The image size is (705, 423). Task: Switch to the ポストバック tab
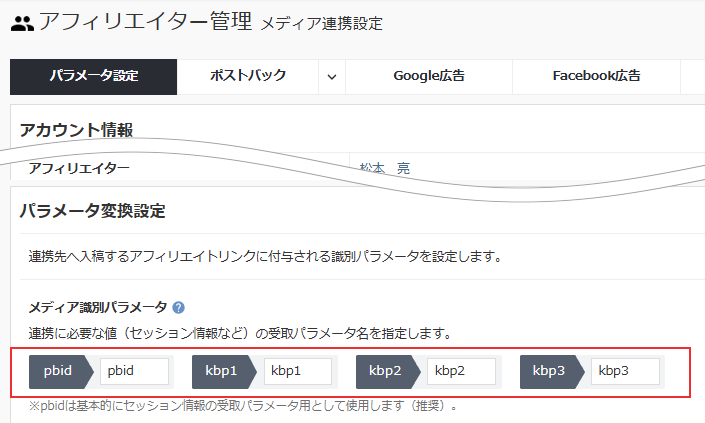point(248,76)
